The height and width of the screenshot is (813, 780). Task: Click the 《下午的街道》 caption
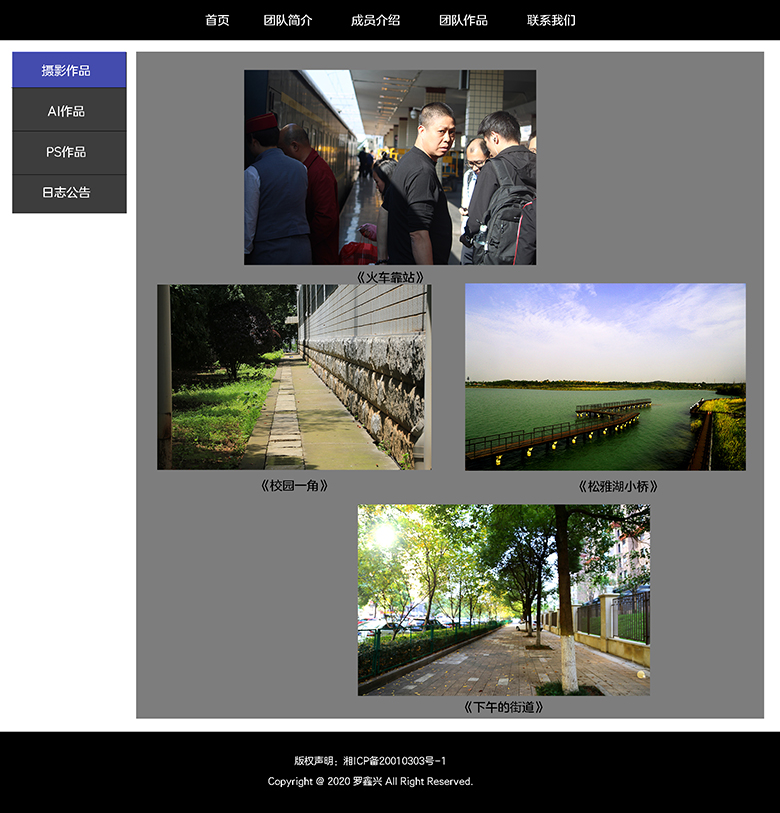coord(504,707)
